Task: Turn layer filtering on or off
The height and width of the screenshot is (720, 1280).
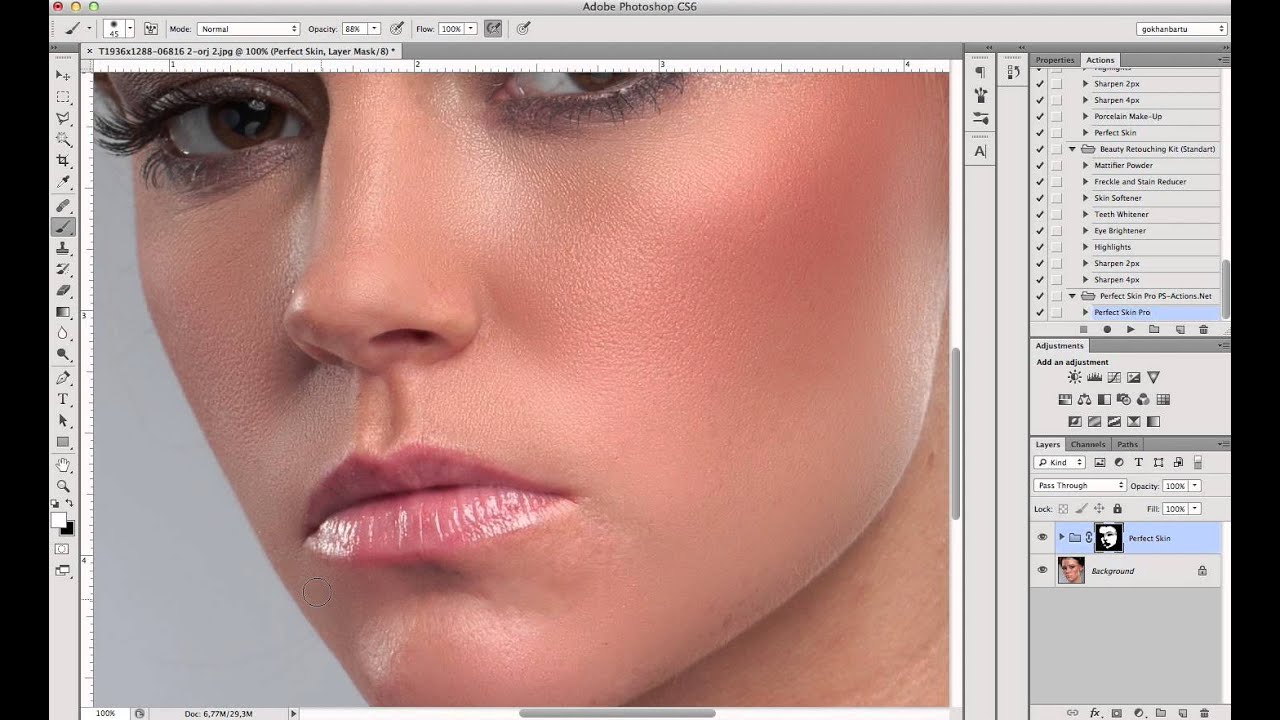Action: coord(1197,462)
